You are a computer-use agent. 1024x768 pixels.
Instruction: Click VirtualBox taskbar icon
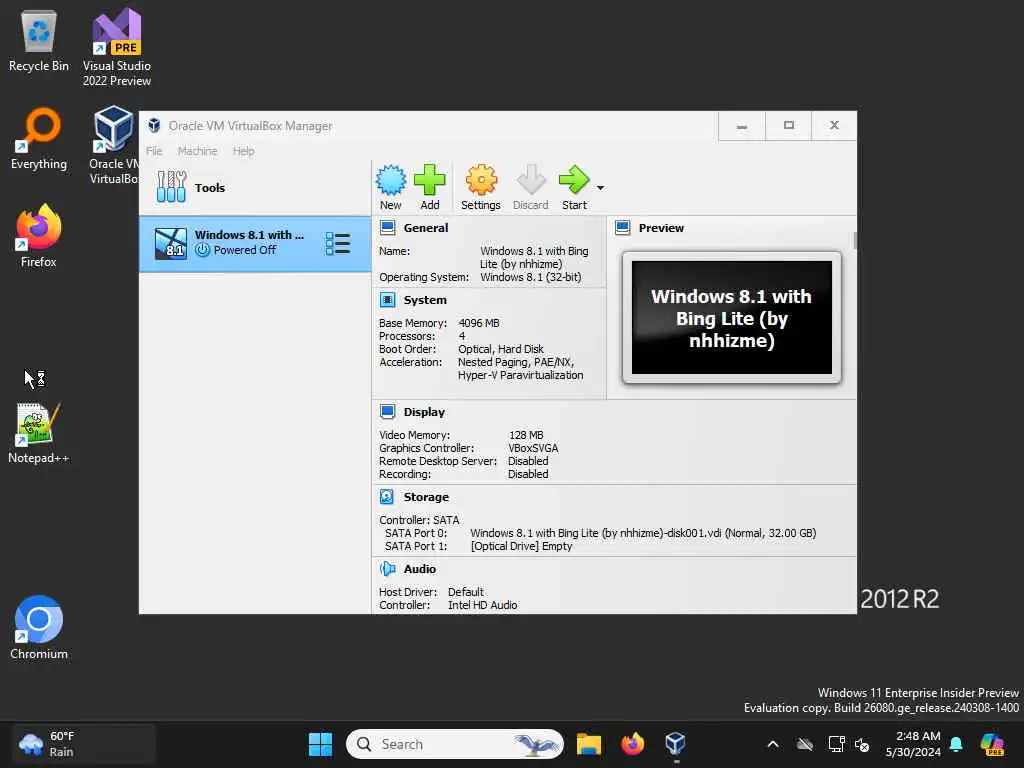(x=675, y=744)
